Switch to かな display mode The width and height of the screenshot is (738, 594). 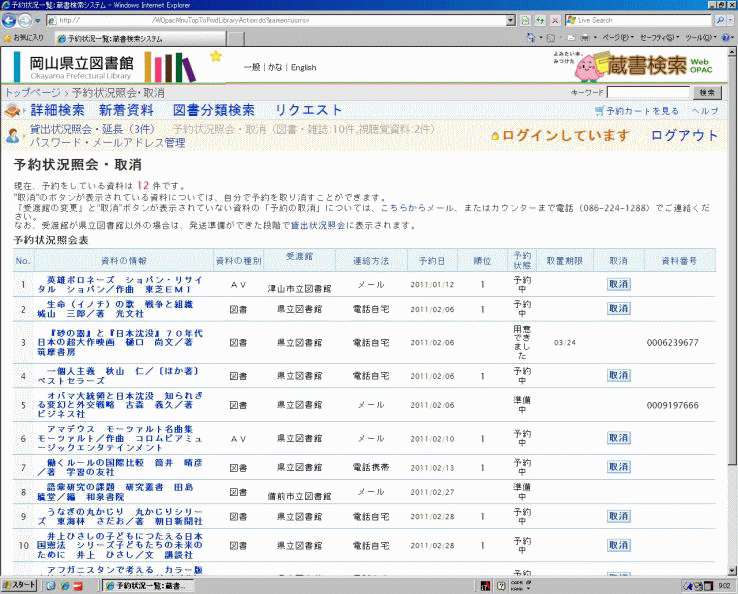point(275,67)
